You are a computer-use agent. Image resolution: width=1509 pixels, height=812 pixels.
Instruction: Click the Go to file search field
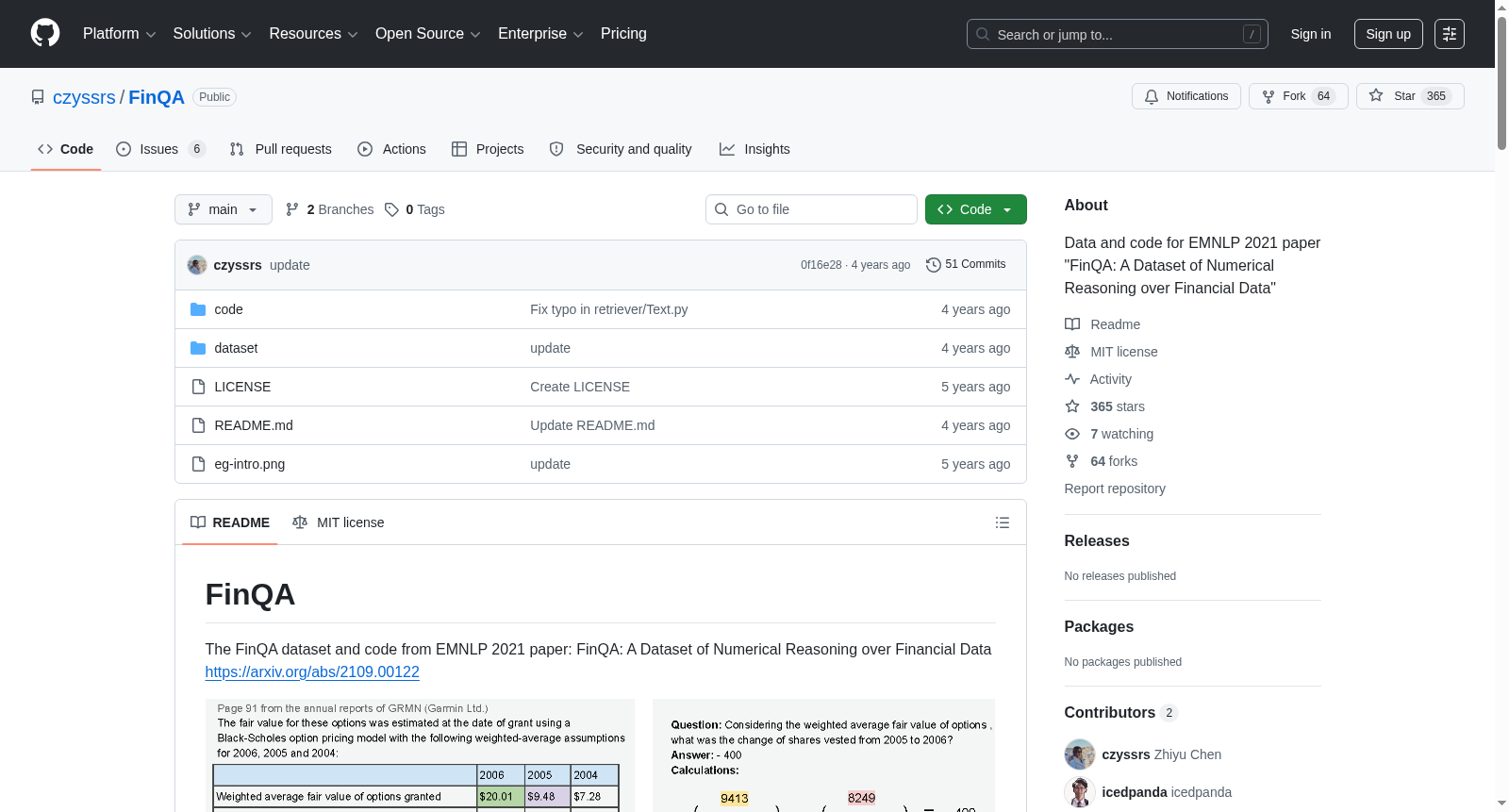811,209
